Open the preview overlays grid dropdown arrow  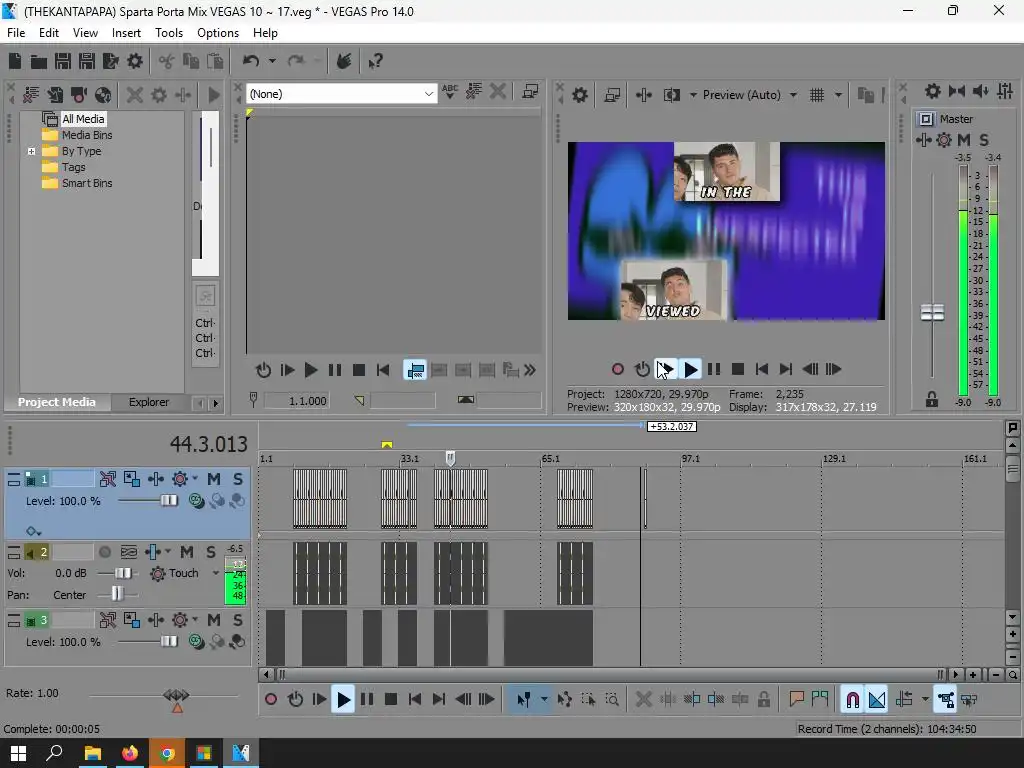pos(838,95)
